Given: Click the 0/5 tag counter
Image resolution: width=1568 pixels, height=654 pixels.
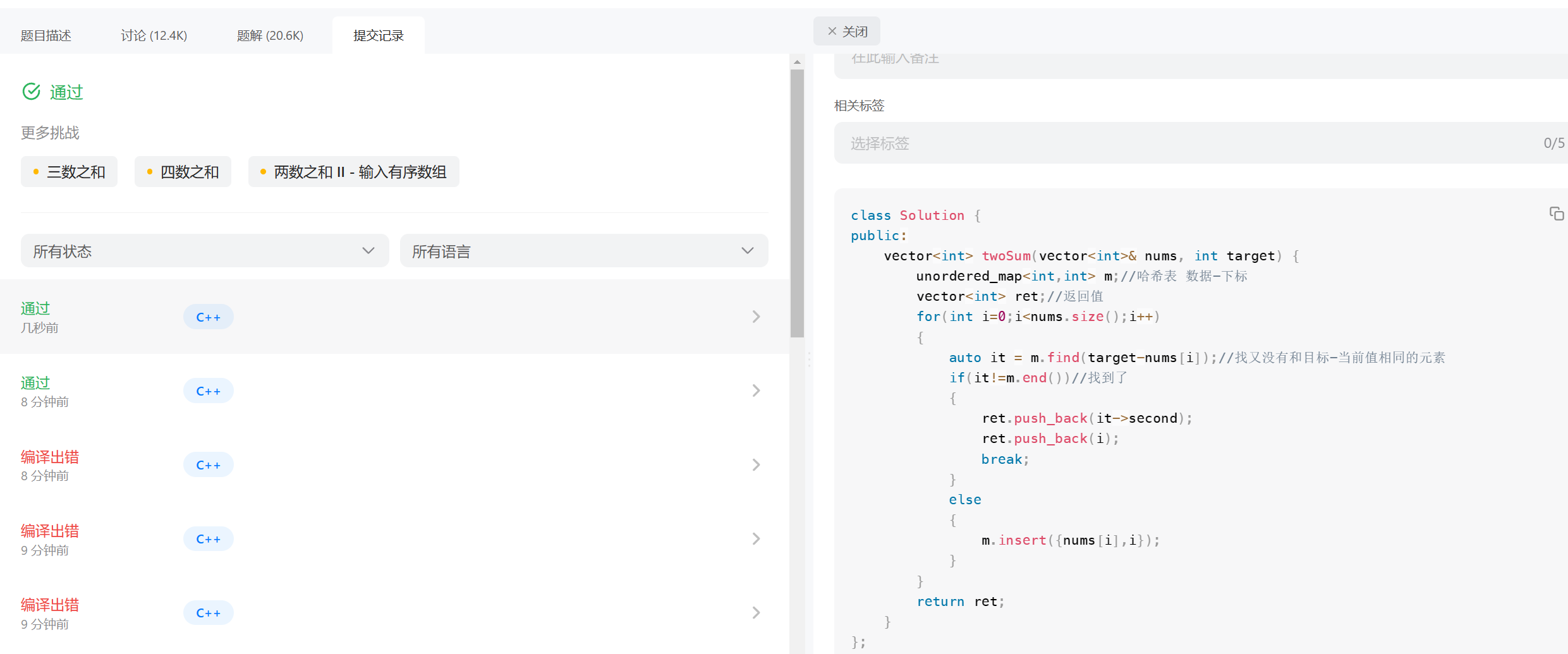Looking at the screenshot, I should [1553, 143].
